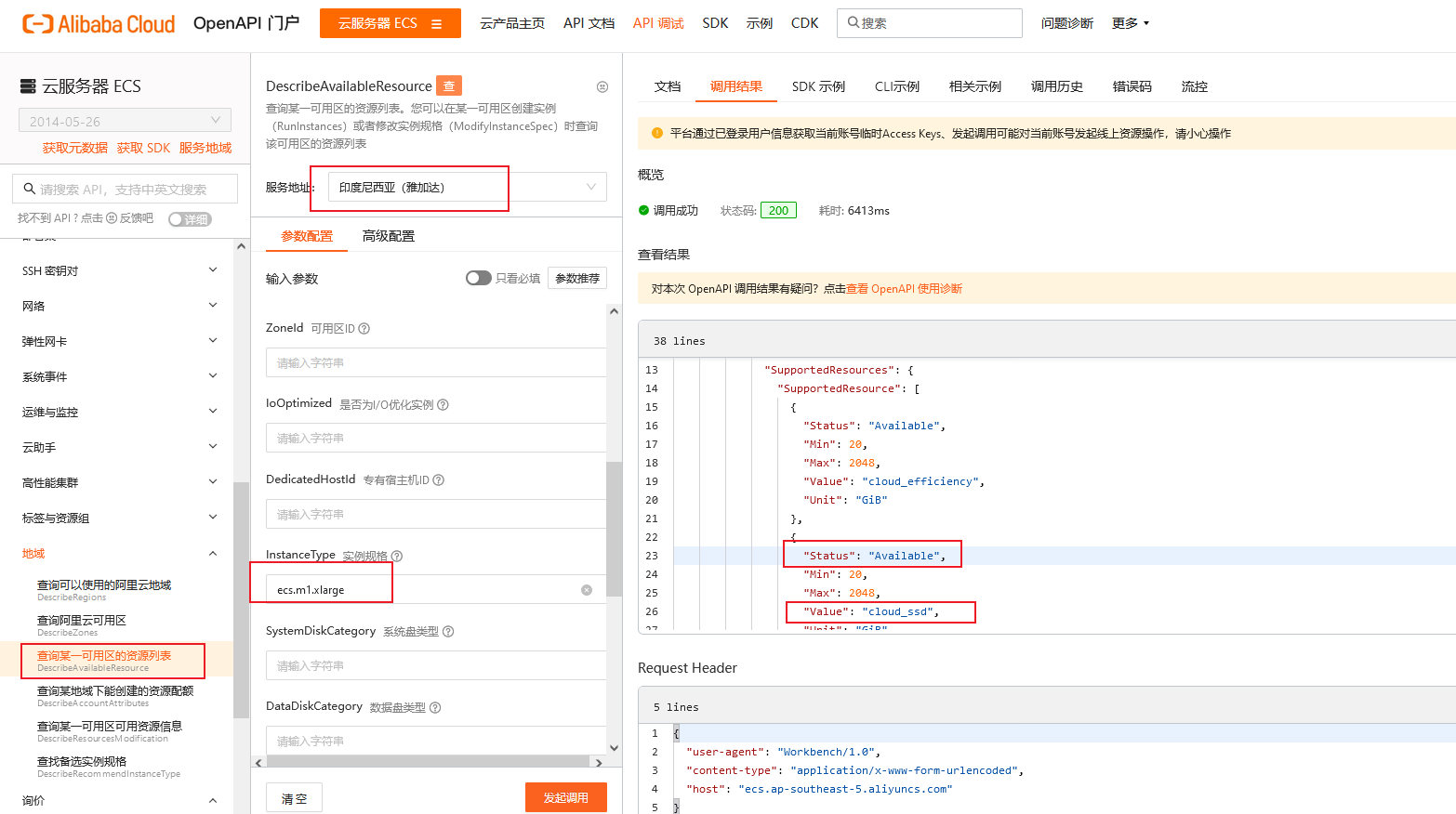The height and width of the screenshot is (814, 1456).
Task: Select 查询可以使用的阿里云地域 DescribeRegions API
Action: (104, 590)
